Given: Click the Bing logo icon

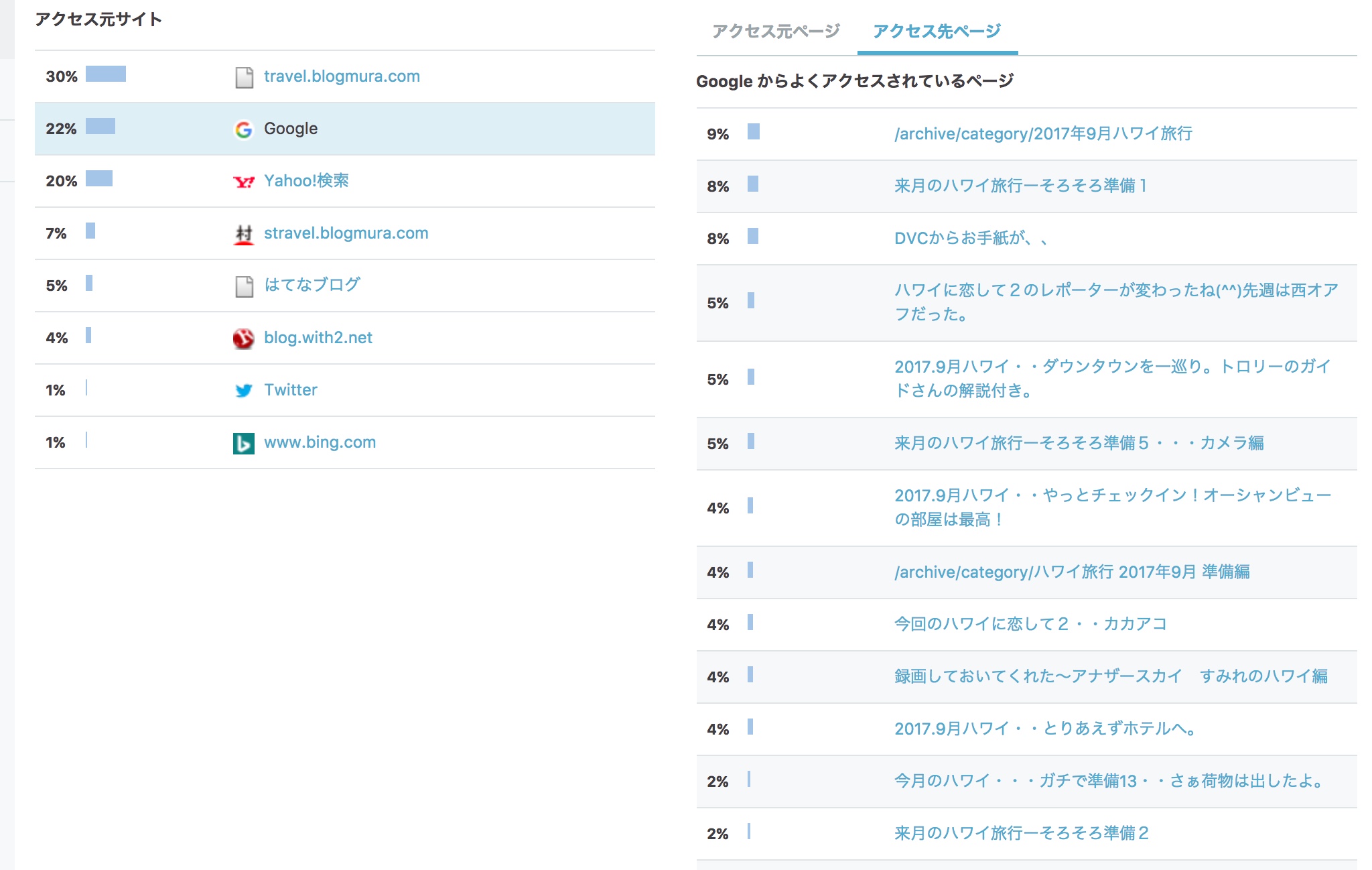Looking at the screenshot, I should 243,443.
